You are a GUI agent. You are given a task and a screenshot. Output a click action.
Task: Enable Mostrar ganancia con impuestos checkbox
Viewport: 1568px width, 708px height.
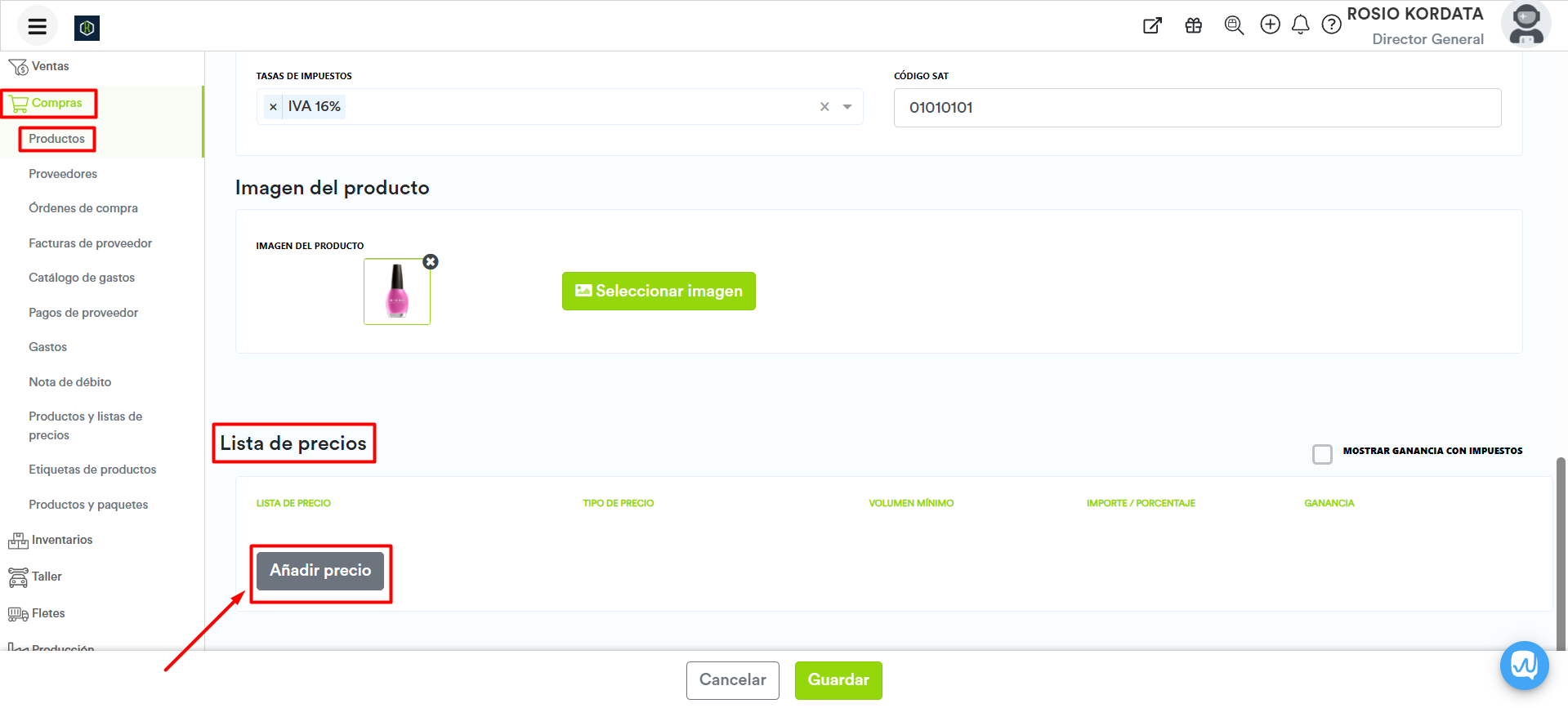click(x=1321, y=454)
